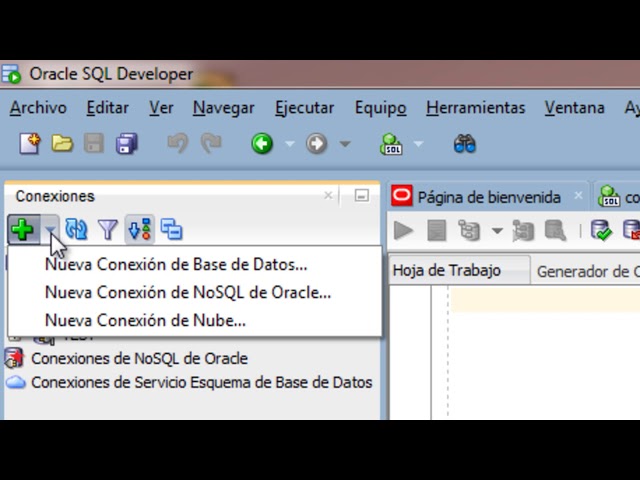Toggle the schema browser tree icon
This screenshot has height=480, width=640.
(x=140, y=229)
